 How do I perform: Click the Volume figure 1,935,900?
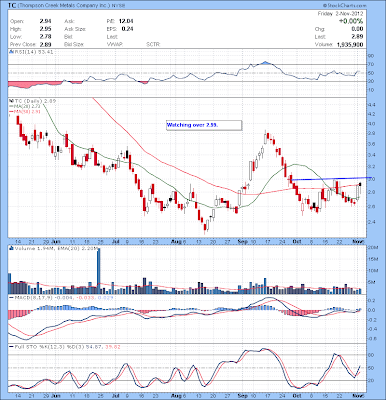(x=350, y=44)
